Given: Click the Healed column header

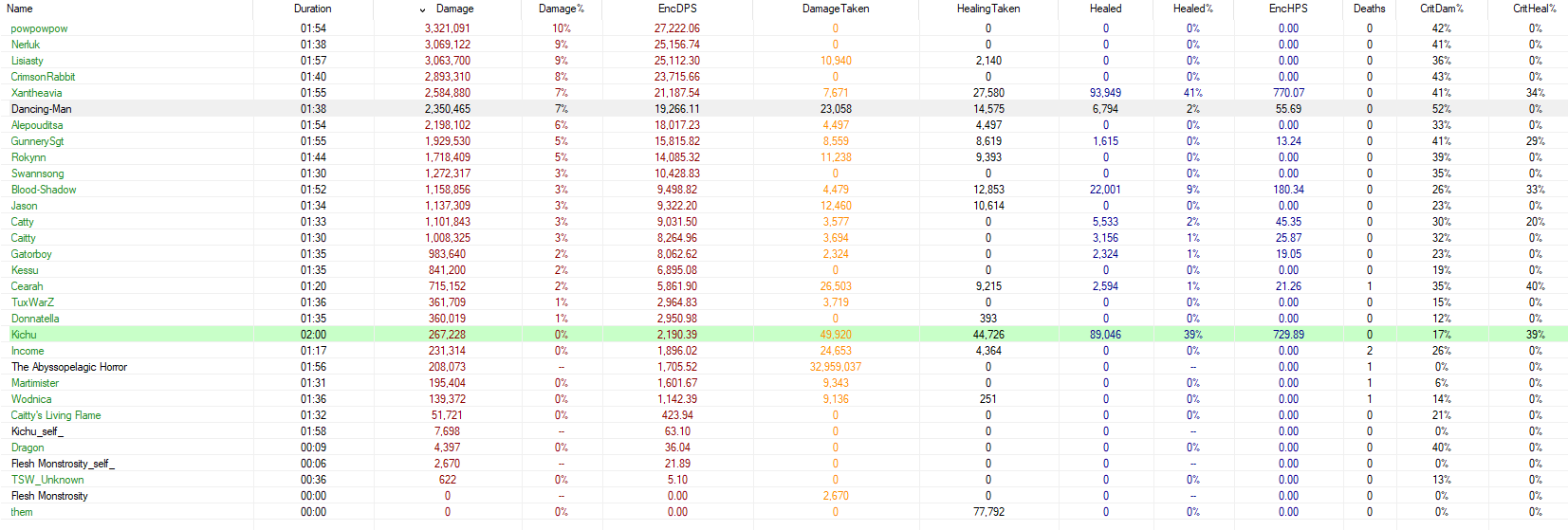Looking at the screenshot, I should tap(1105, 9).
